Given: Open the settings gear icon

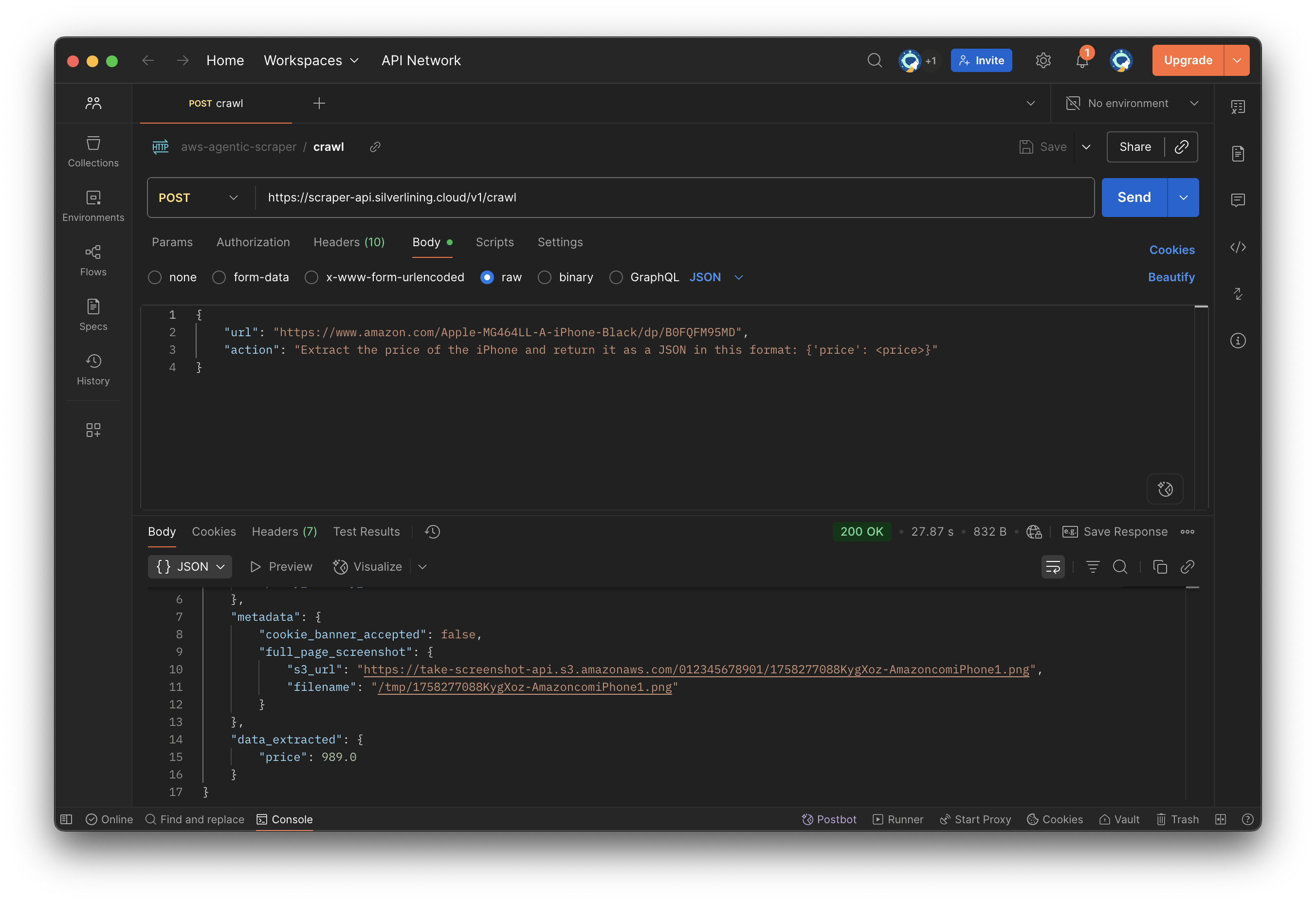Looking at the screenshot, I should coord(1043,61).
